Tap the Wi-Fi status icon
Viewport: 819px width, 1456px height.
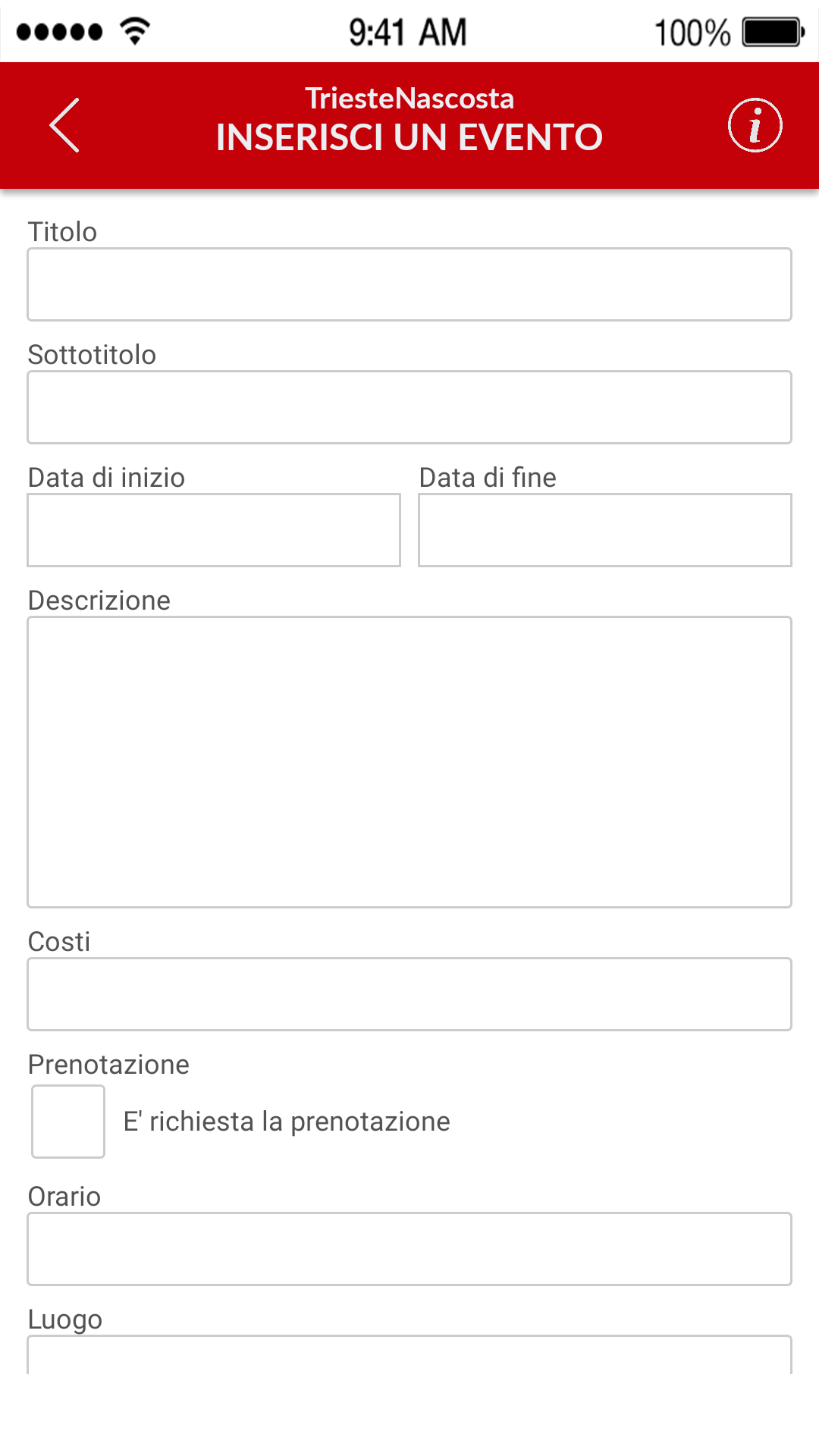(x=135, y=31)
